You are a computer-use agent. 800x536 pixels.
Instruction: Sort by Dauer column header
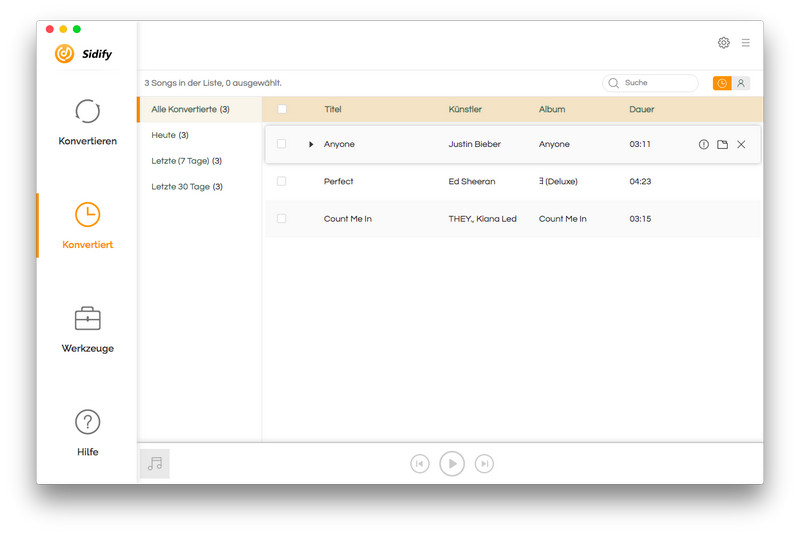641,109
